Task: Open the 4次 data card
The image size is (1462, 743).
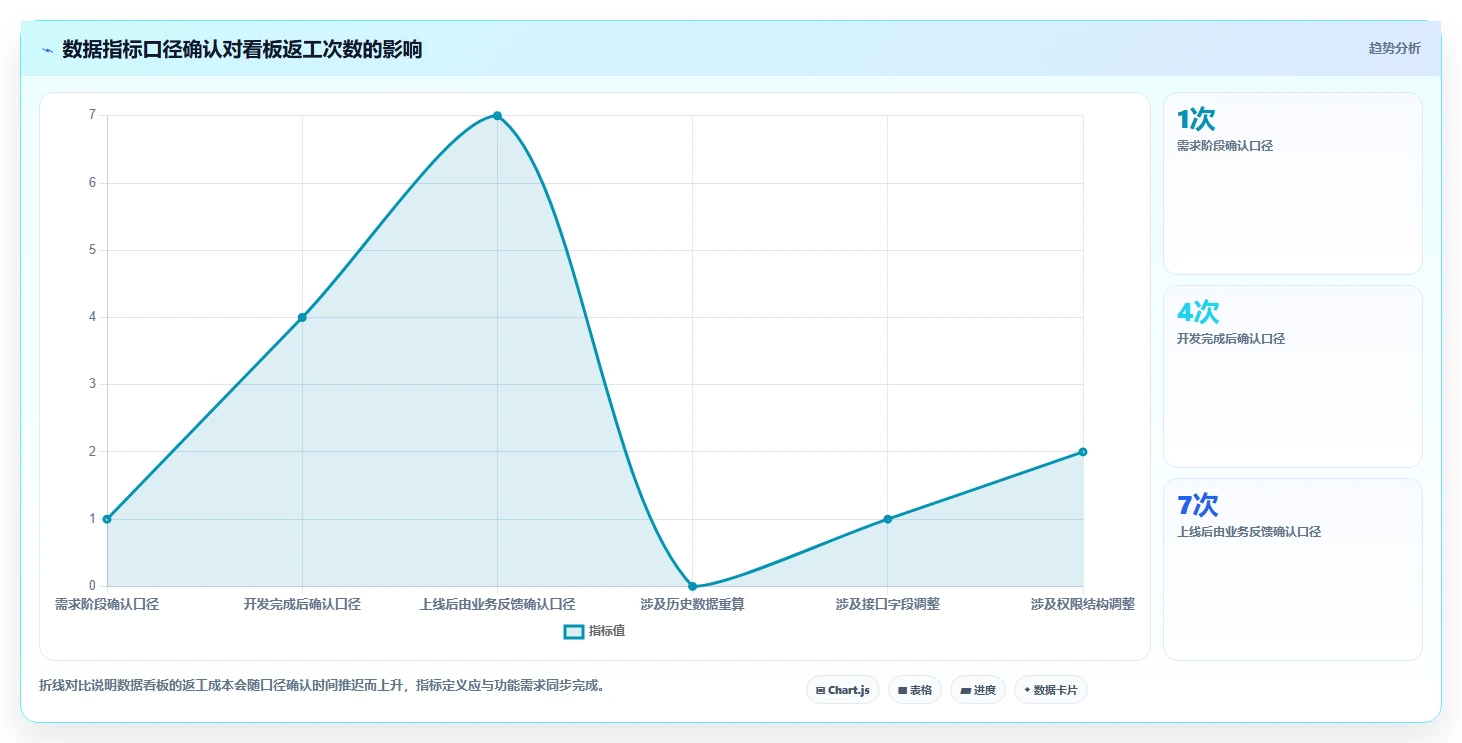Action: (1292, 376)
